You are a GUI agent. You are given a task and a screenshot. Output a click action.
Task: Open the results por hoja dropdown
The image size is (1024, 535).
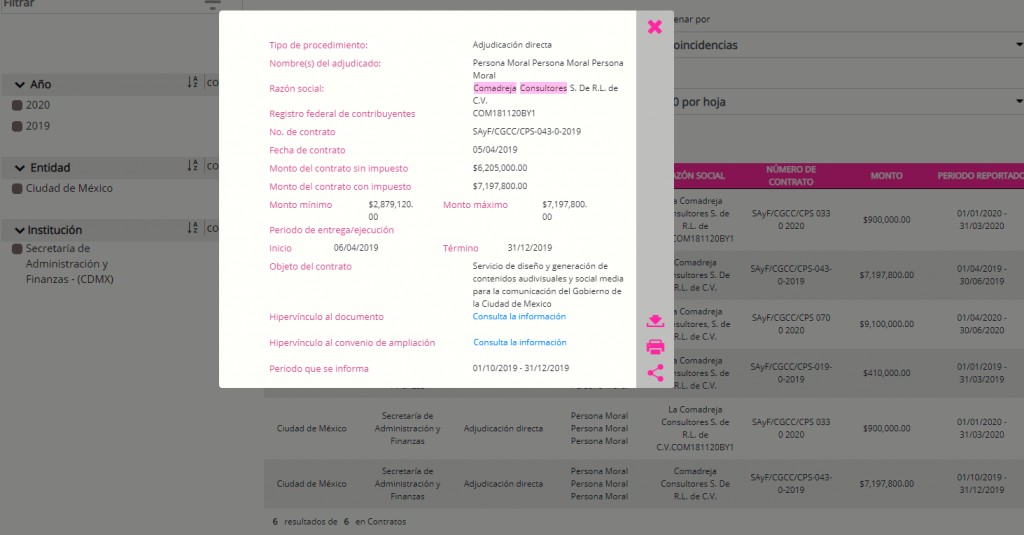[848, 102]
